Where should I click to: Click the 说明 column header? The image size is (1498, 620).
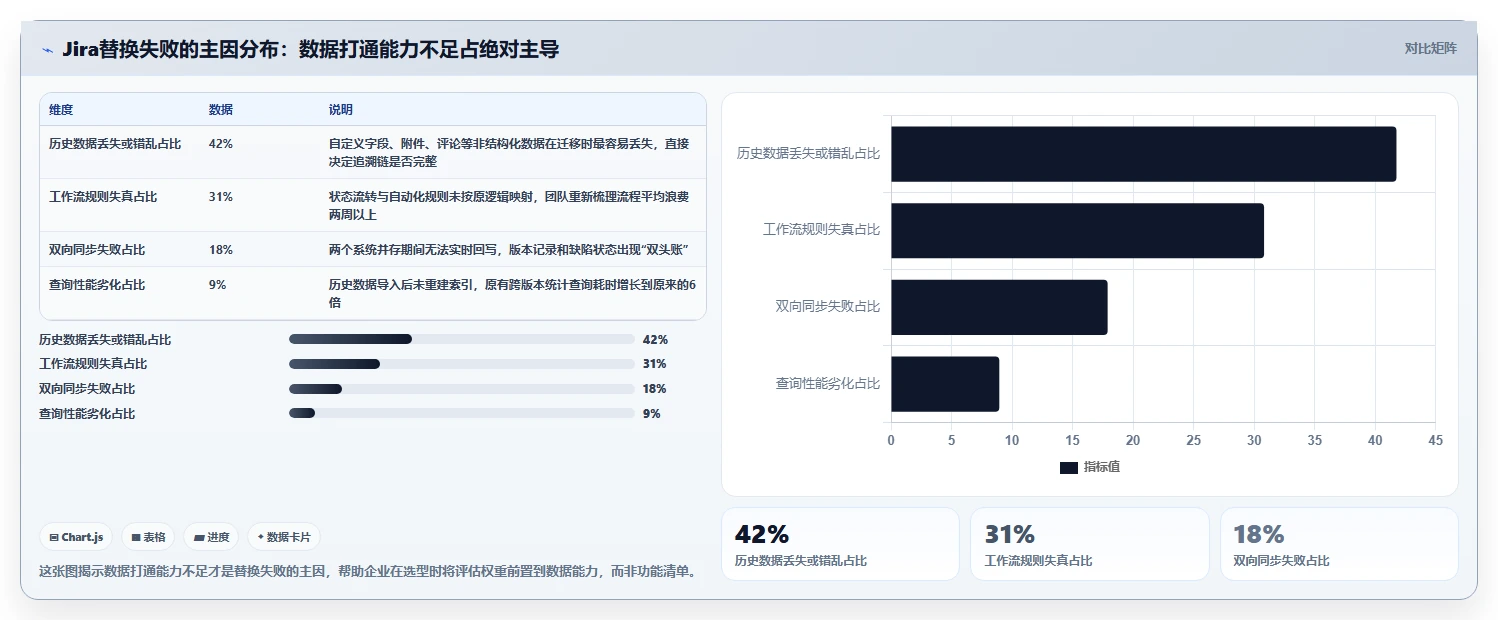tap(341, 110)
